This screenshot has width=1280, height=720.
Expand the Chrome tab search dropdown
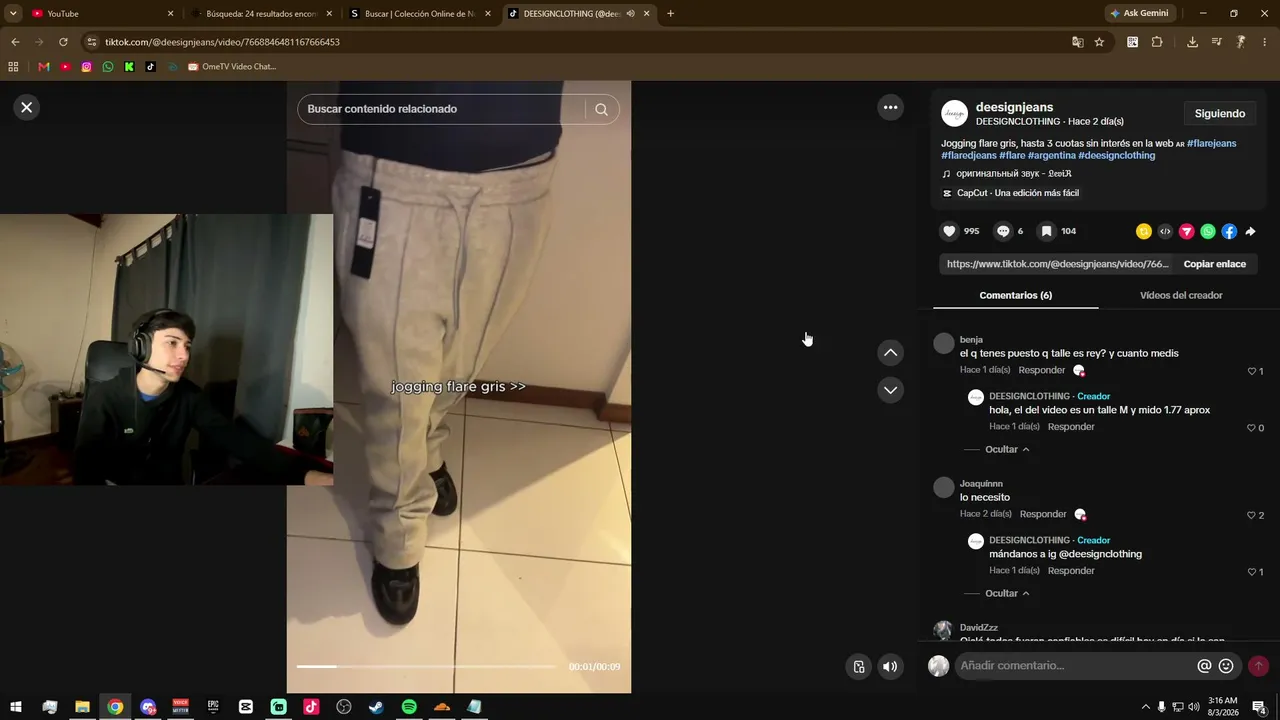pos(13,14)
